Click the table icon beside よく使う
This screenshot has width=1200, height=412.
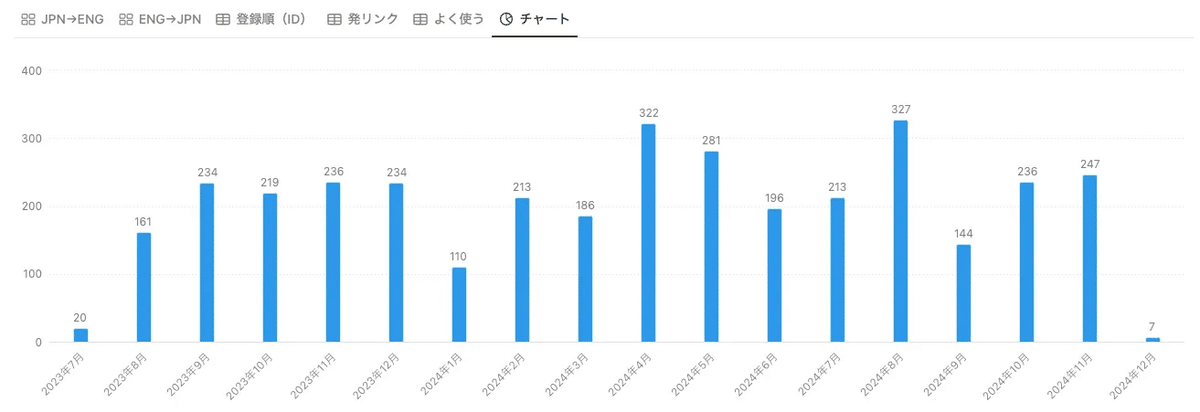(x=421, y=19)
